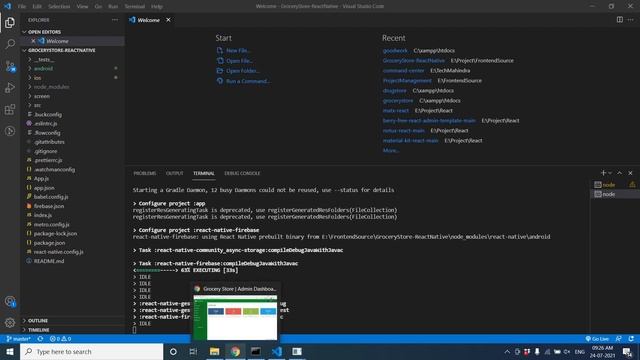Synchronize changes in status bar

(x=40, y=339)
